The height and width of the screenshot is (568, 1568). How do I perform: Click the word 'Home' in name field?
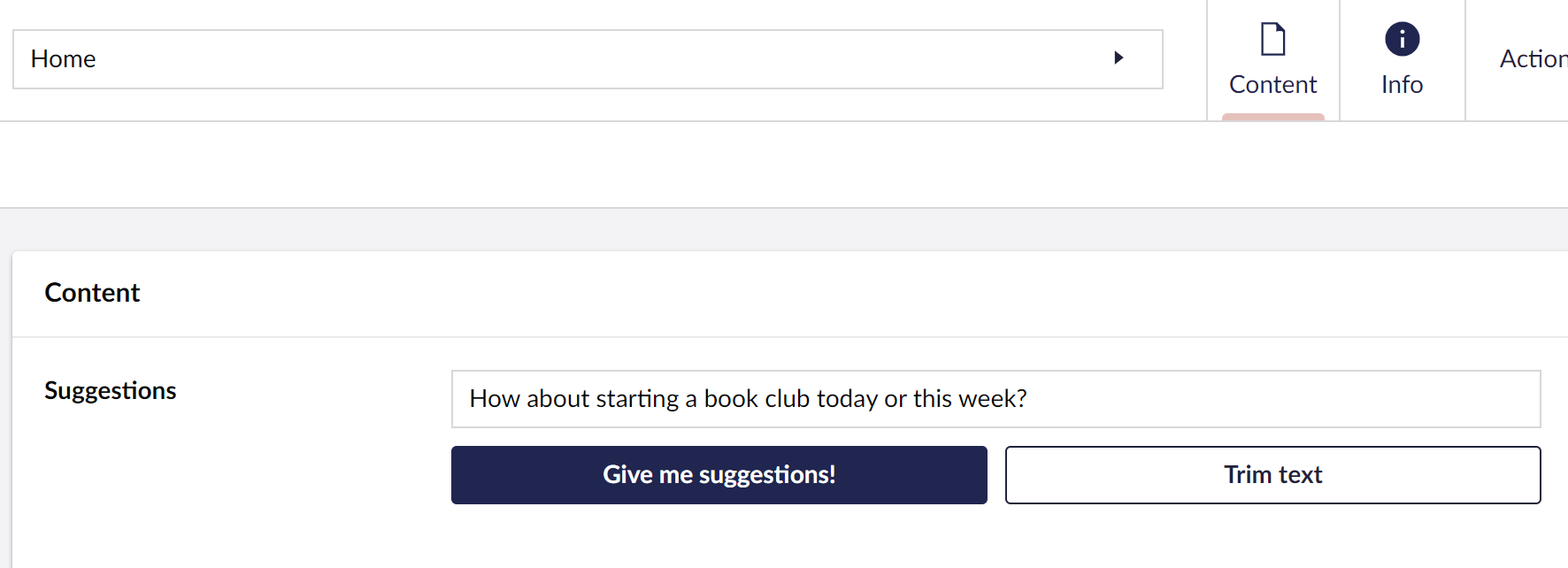[63, 59]
